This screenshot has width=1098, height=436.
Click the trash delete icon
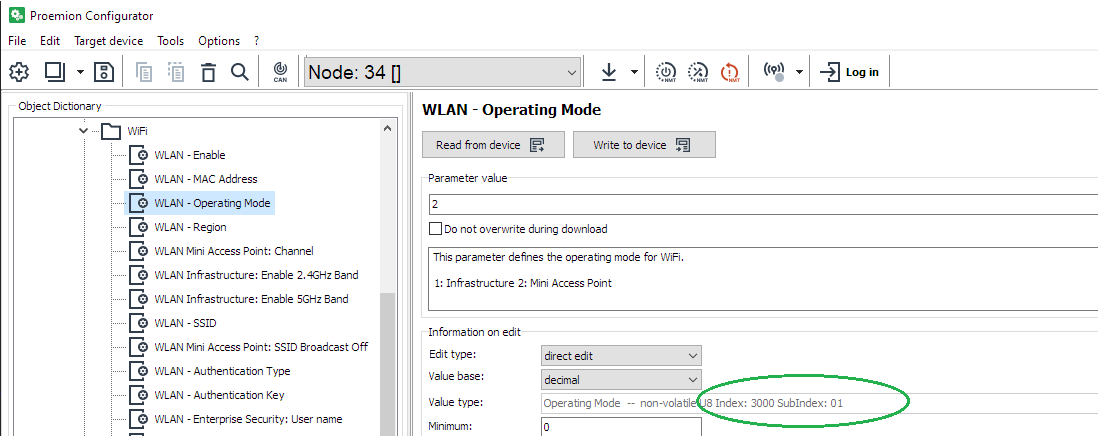pos(208,72)
